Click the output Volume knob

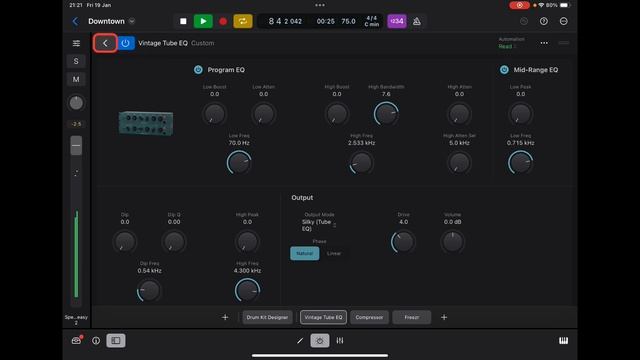tap(452, 242)
